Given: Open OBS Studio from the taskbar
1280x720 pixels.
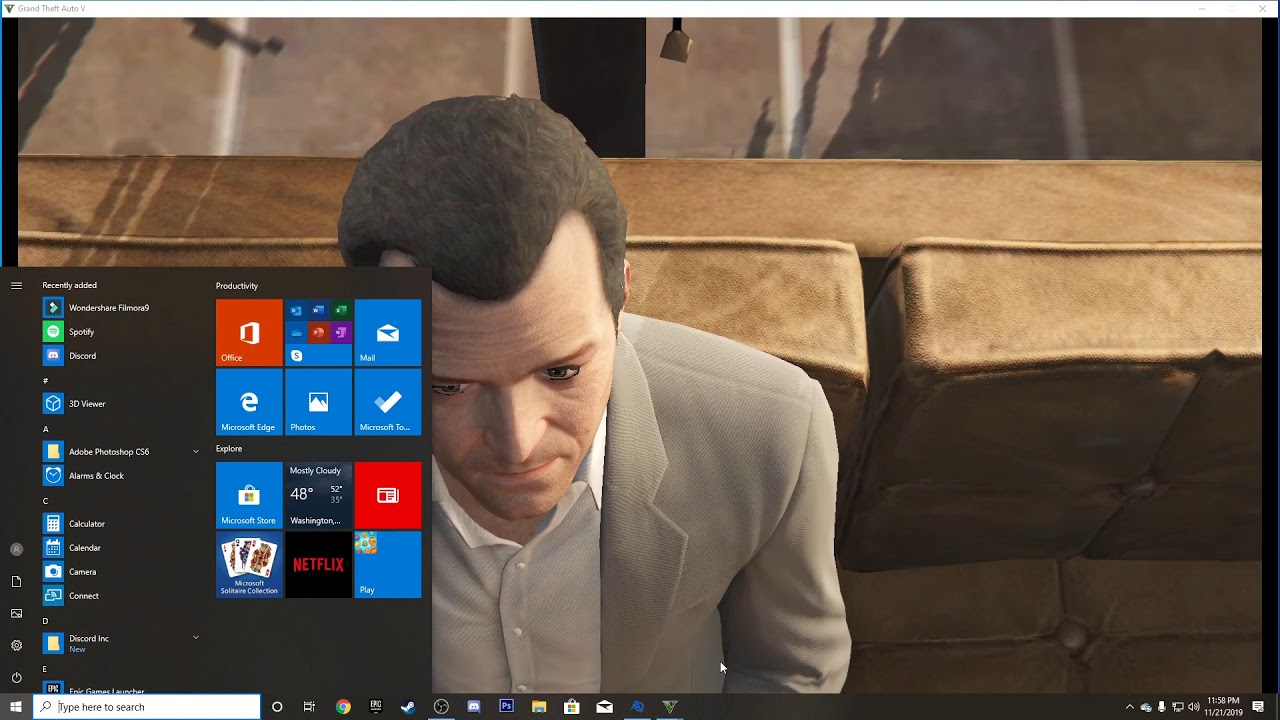Looking at the screenshot, I should coord(441,707).
